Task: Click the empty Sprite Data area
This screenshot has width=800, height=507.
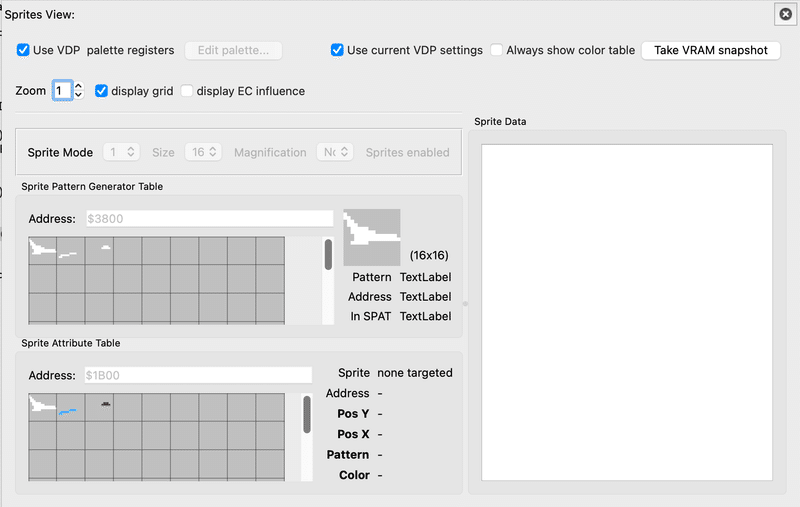Action: click(627, 312)
